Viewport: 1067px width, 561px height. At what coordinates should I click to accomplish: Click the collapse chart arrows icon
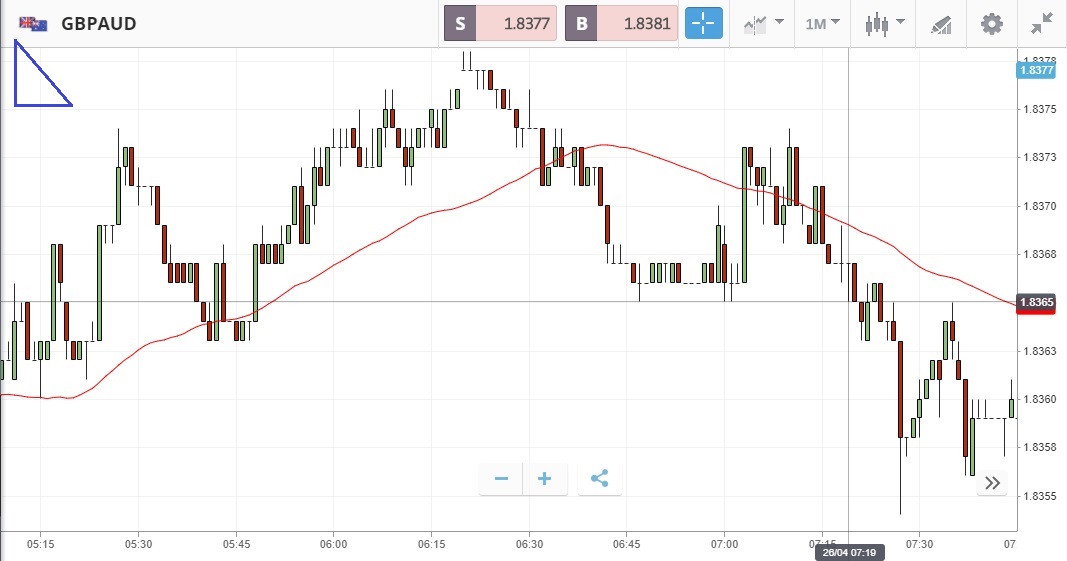coord(1041,23)
